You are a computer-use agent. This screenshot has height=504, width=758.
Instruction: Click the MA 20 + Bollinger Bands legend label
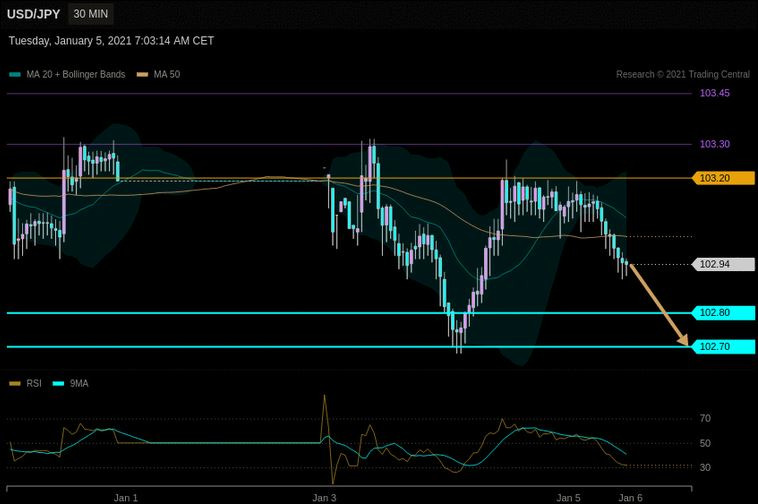pyautogui.click(x=76, y=74)
